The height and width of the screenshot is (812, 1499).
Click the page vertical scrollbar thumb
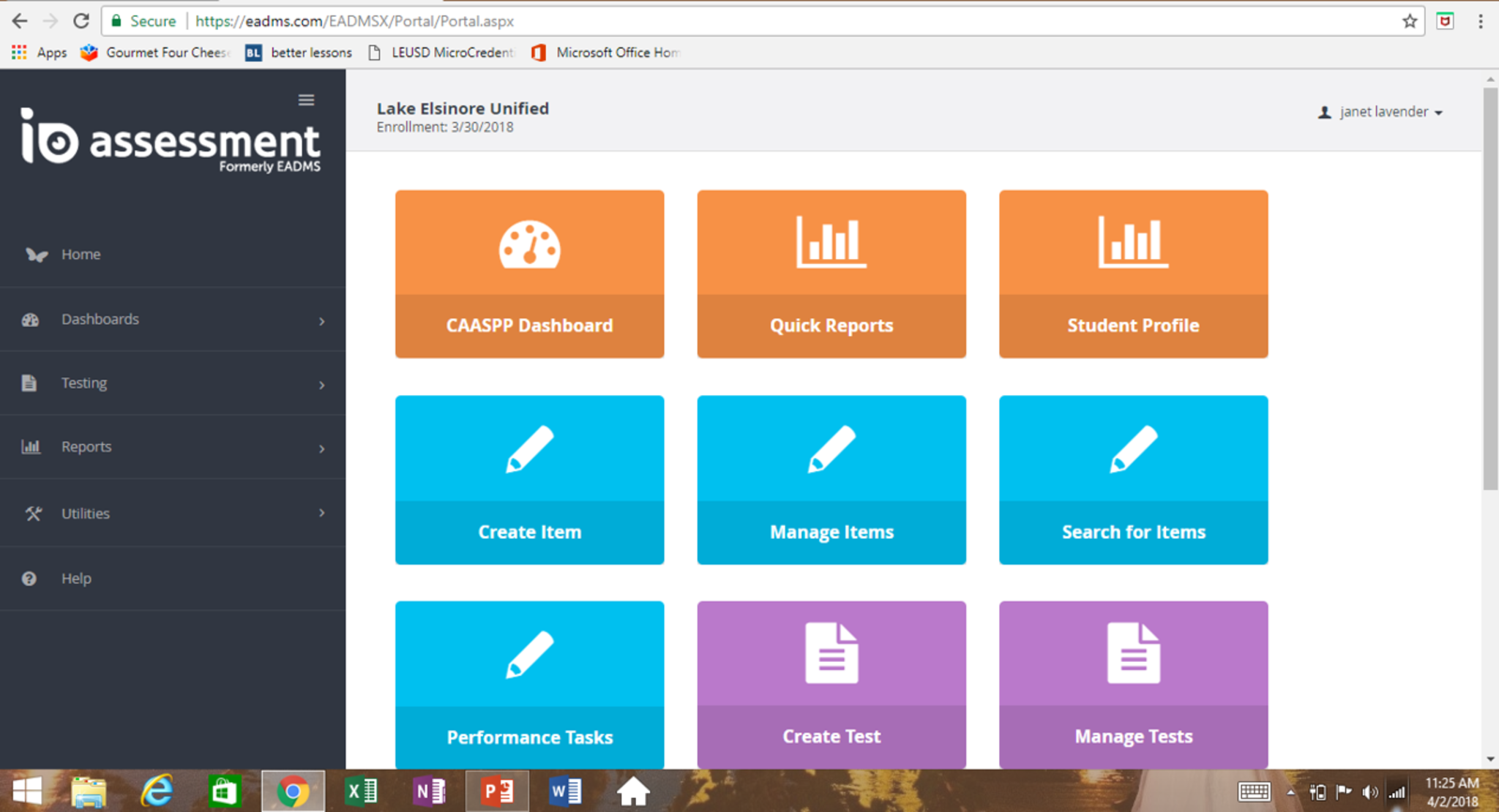[1490, 289]
